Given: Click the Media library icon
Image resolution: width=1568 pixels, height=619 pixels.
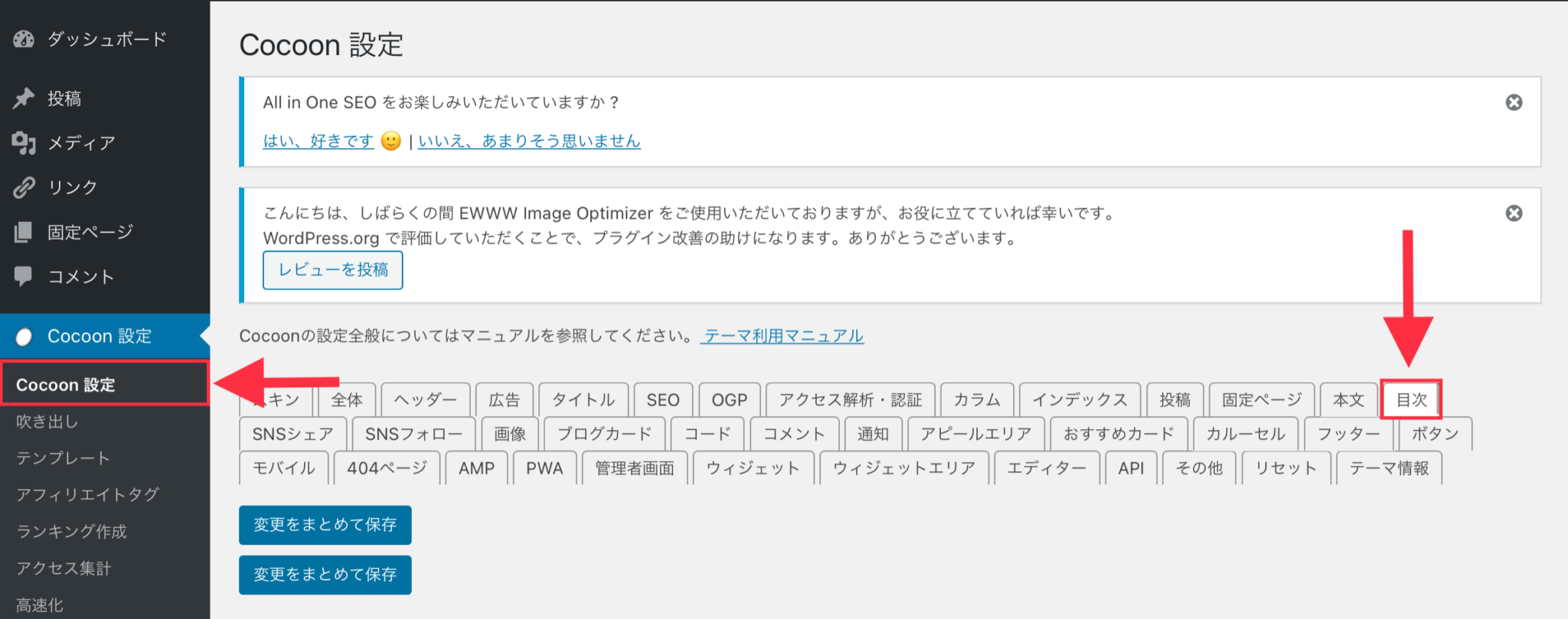Looking at the screenshot, I should 24,142.
